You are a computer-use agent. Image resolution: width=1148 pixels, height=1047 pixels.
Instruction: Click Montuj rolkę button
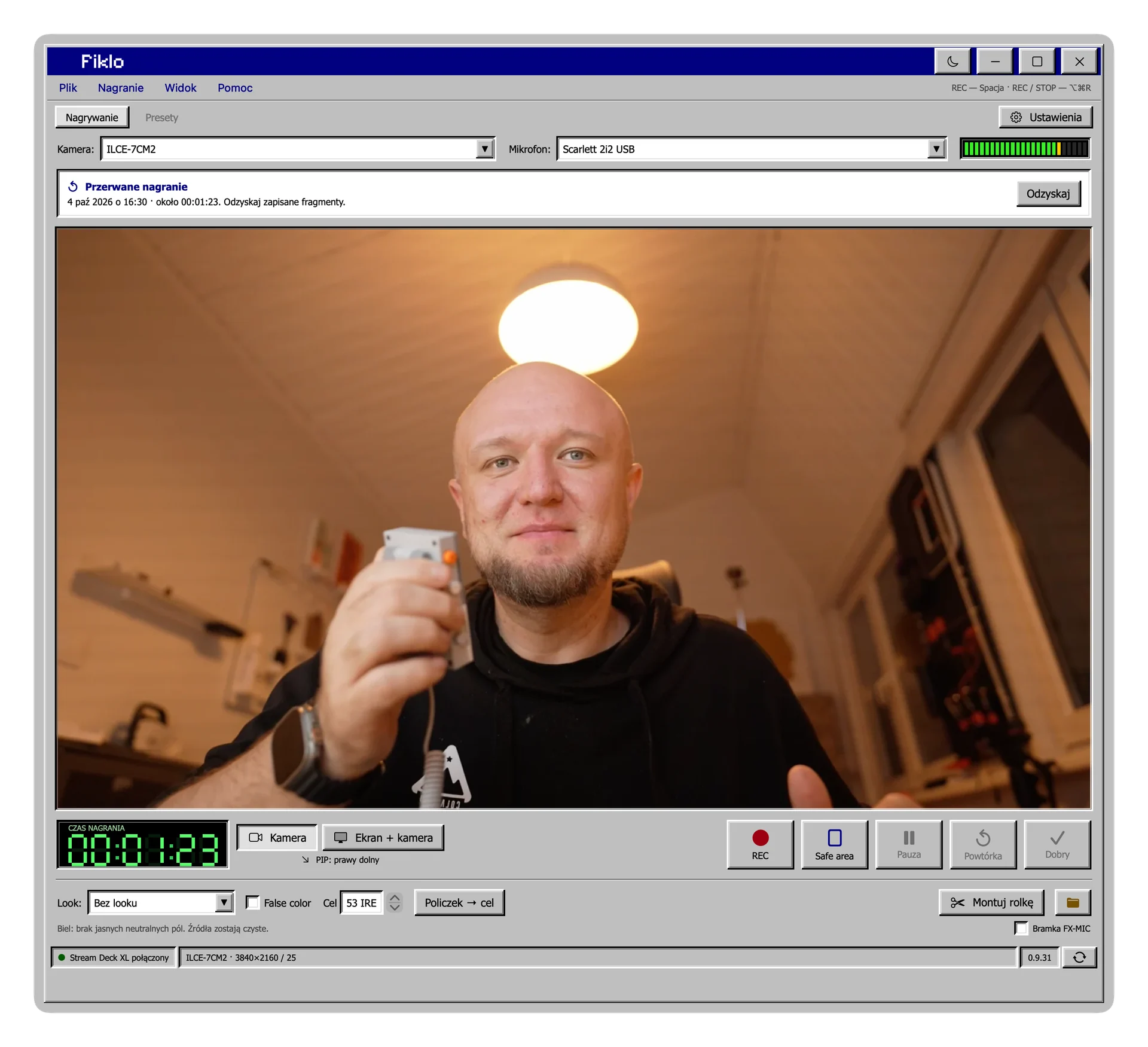point(991,902)
